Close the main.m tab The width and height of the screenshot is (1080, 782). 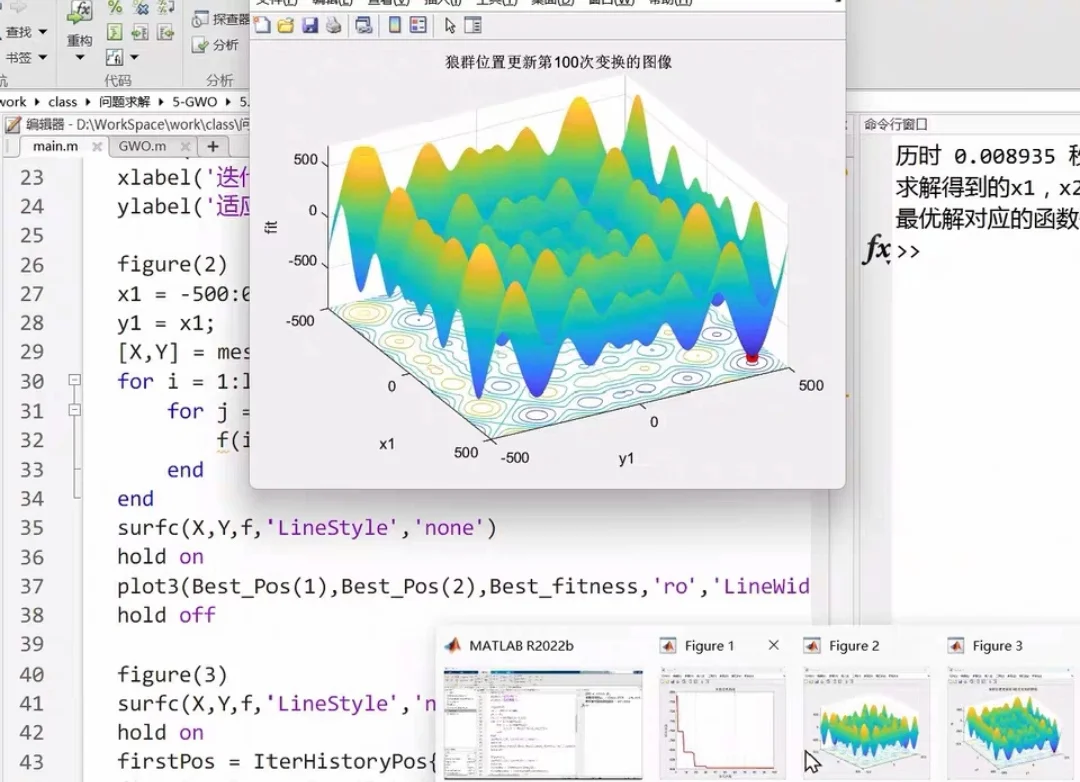point(97,147)
